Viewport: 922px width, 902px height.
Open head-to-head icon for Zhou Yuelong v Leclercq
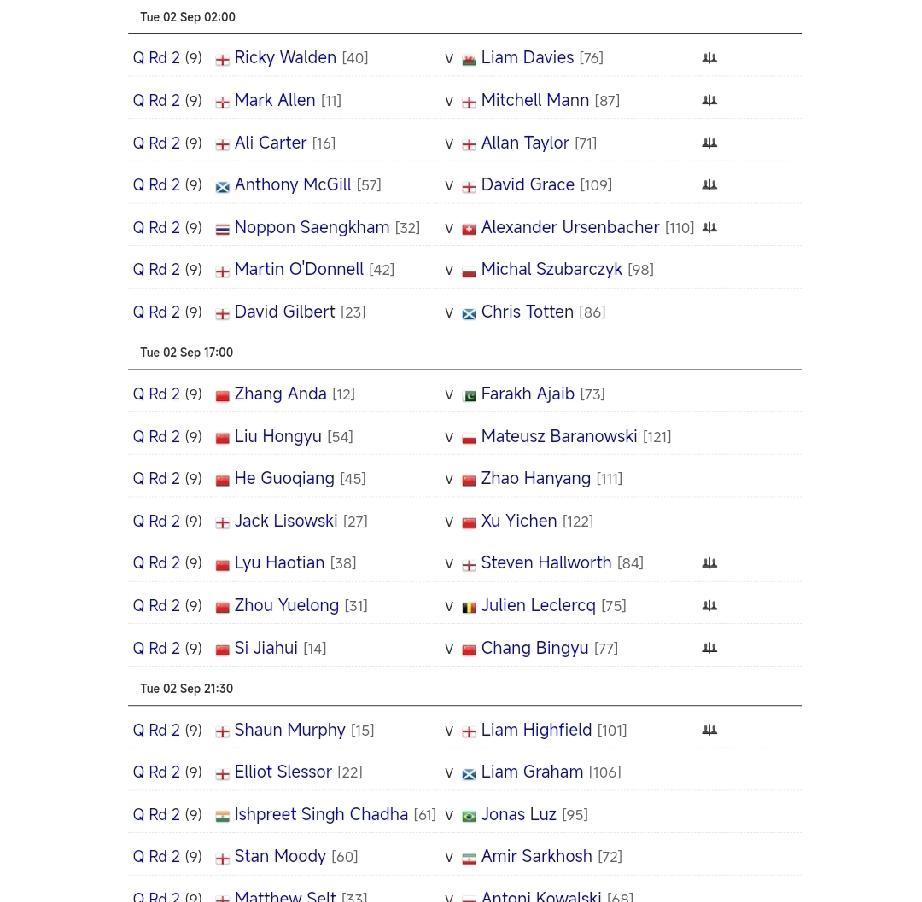tap(709, 606)
